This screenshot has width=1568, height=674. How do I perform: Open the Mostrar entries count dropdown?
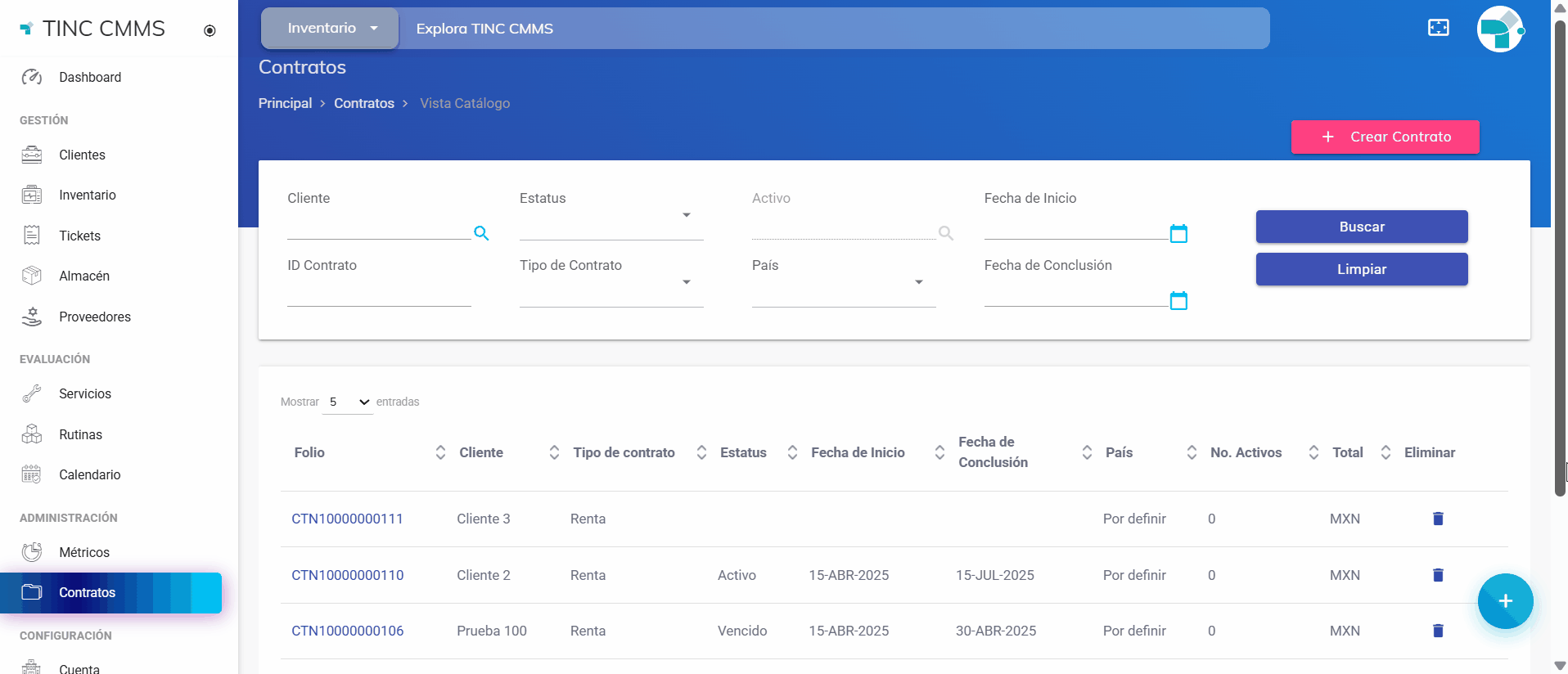349,402
